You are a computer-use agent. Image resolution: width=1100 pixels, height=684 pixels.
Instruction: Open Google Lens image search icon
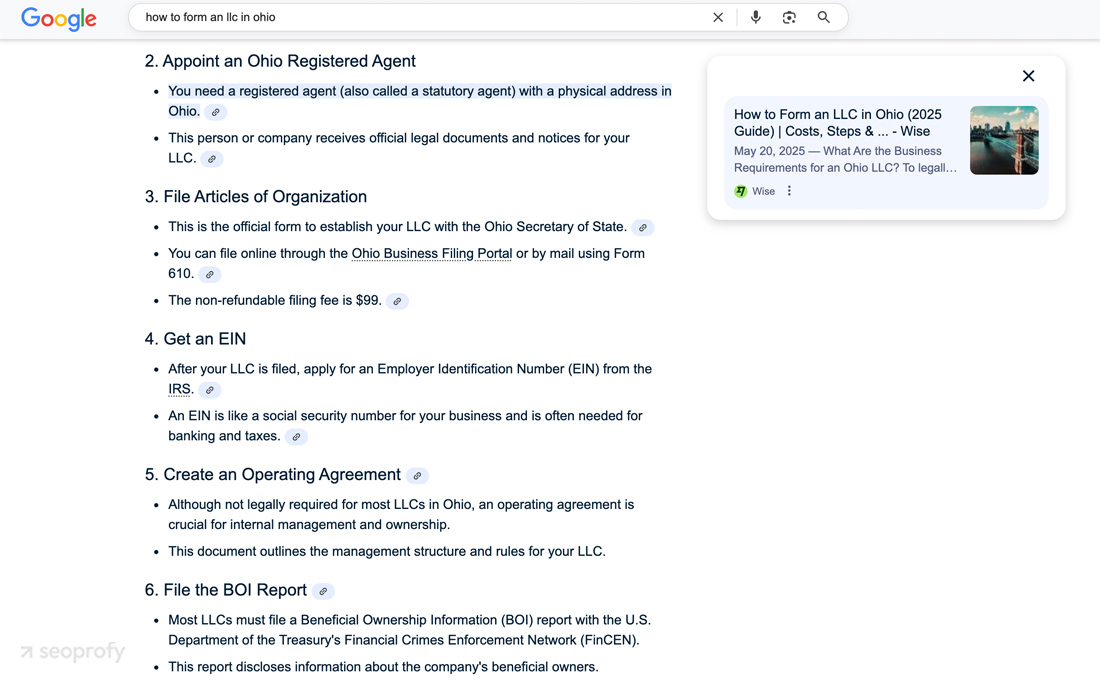(789, 18)
